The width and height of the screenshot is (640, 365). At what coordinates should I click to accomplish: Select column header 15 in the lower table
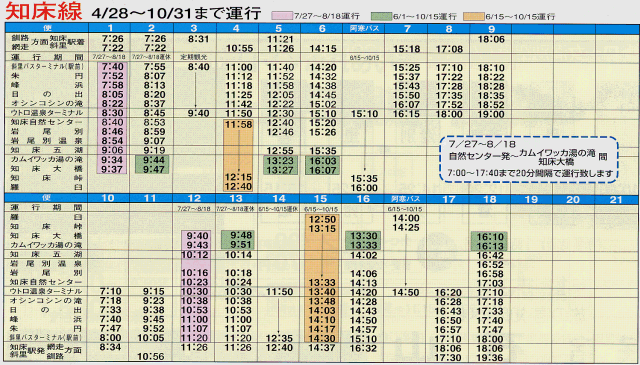321,199
